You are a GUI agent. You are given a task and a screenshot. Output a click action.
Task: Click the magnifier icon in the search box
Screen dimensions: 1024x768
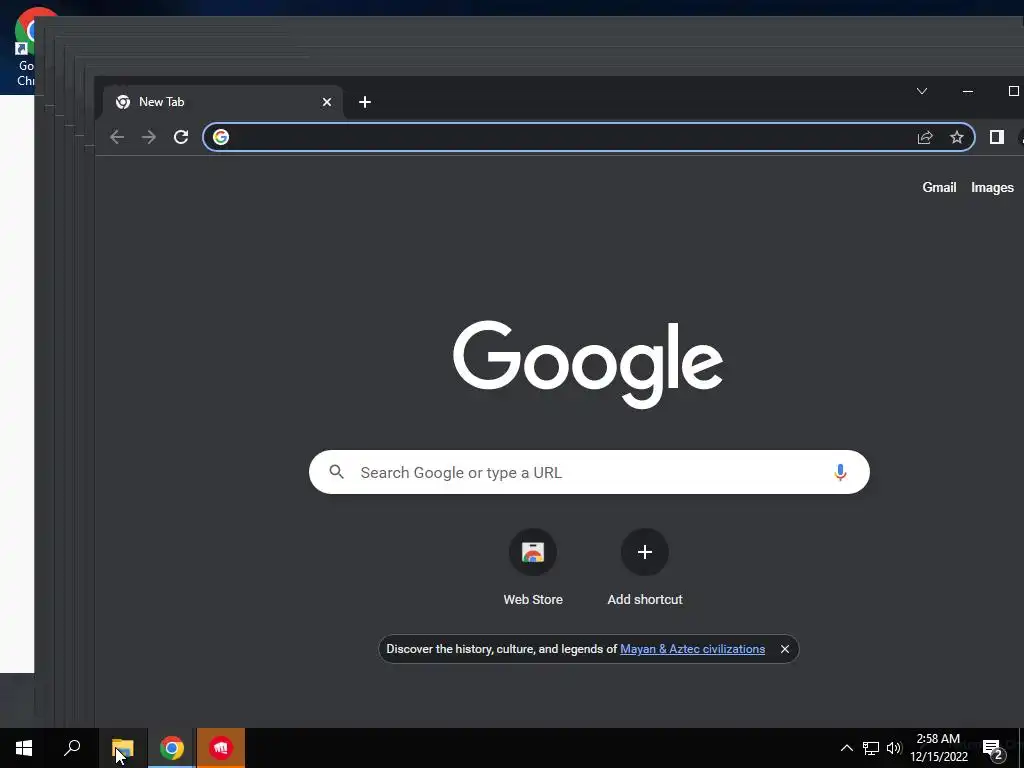(336, 472)
